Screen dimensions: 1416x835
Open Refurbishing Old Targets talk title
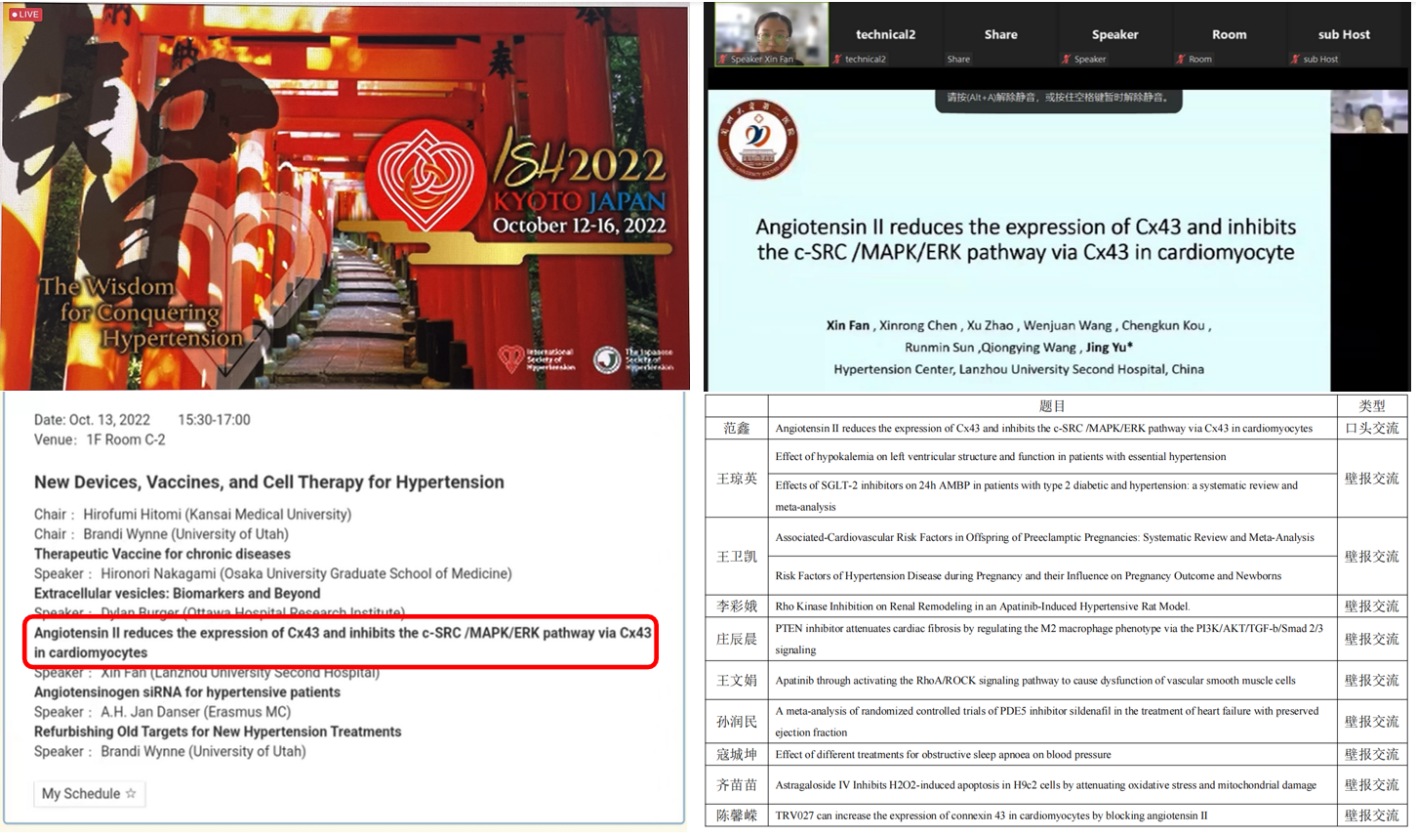[x=217, y=732]
